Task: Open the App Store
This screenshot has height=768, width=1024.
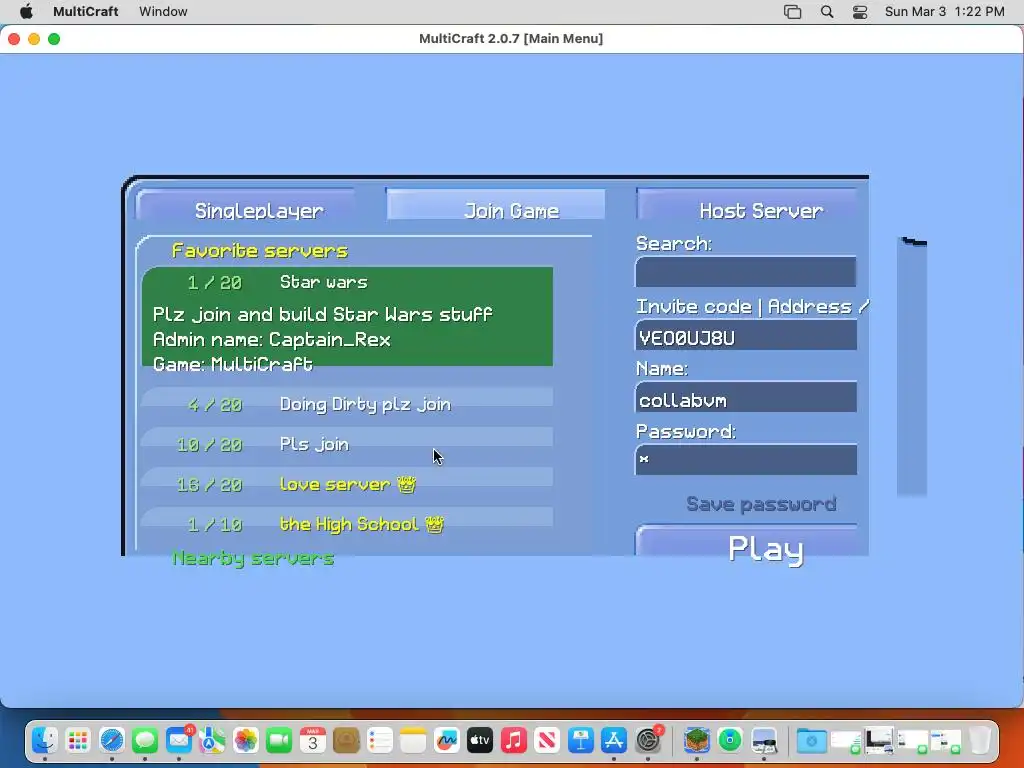Action: (614, 740)
